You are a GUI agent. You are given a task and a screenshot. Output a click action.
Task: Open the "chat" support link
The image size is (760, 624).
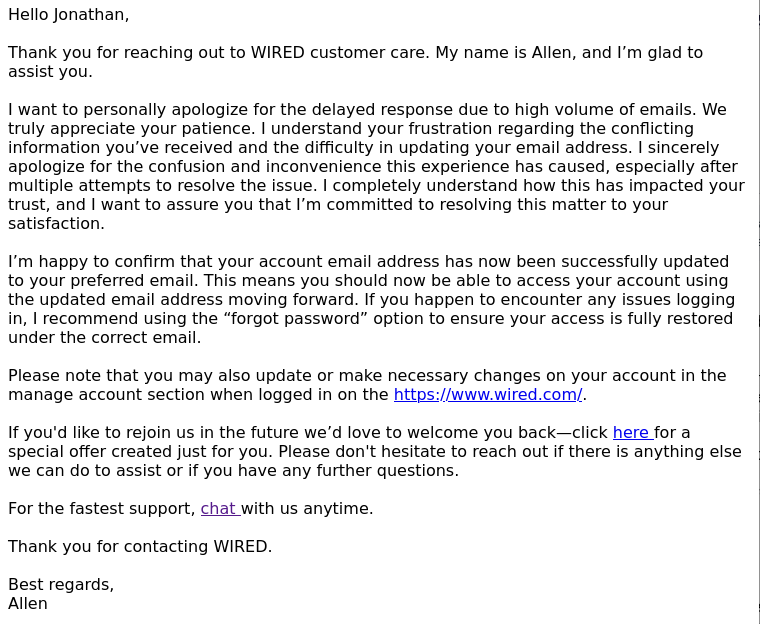click(x=217, y=509)
